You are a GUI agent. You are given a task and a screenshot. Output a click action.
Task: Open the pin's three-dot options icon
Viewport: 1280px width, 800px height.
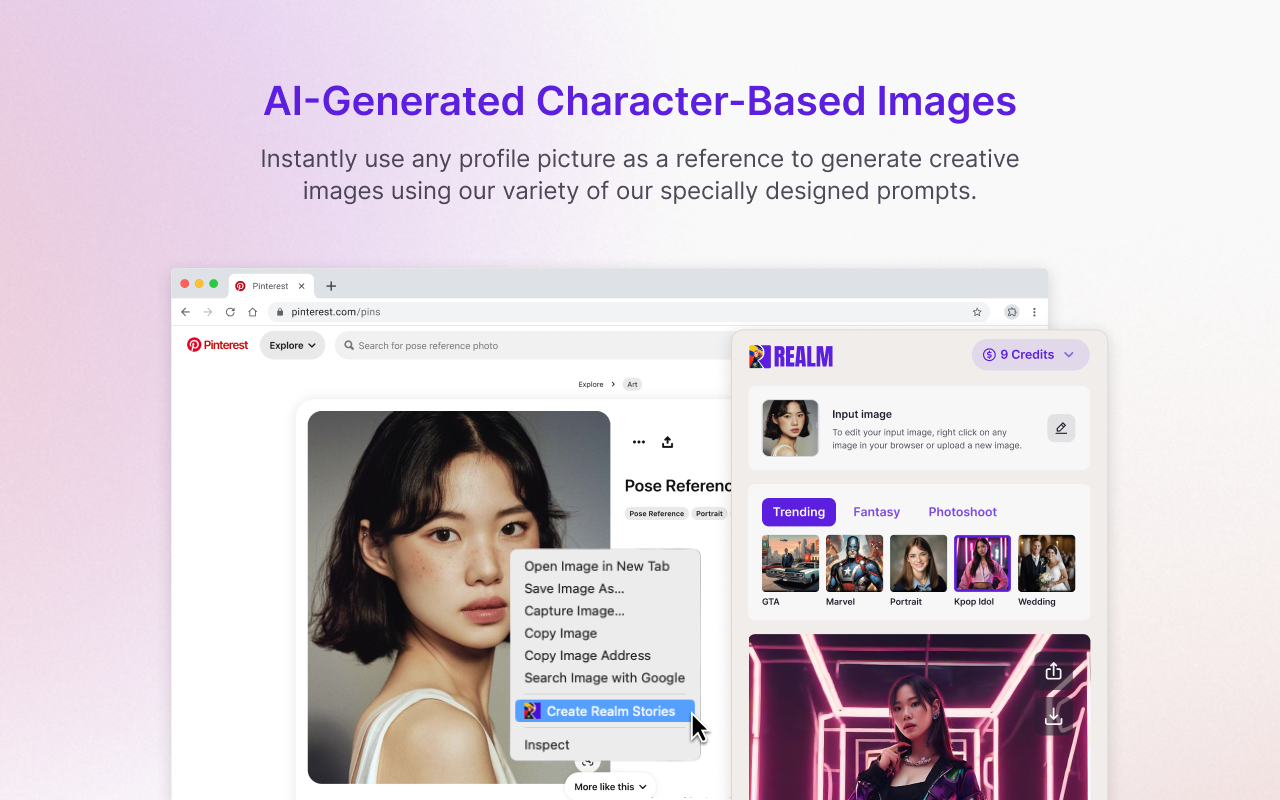click(x=639, y=441)
